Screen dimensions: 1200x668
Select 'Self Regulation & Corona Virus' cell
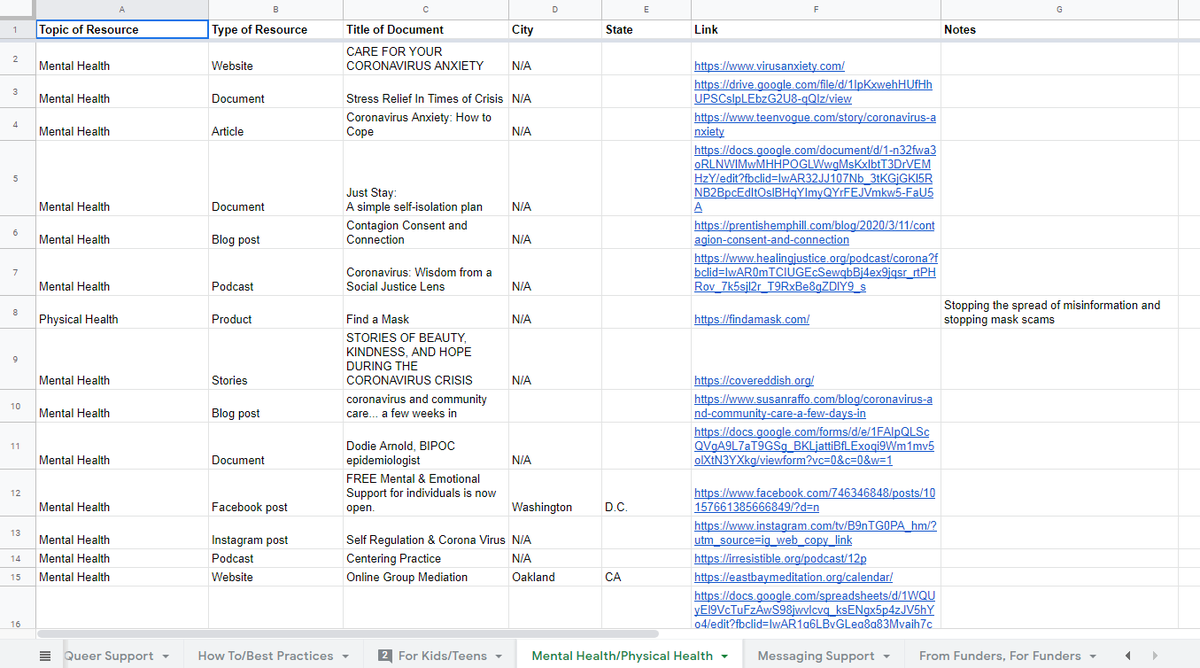click(x=424, y=533)
